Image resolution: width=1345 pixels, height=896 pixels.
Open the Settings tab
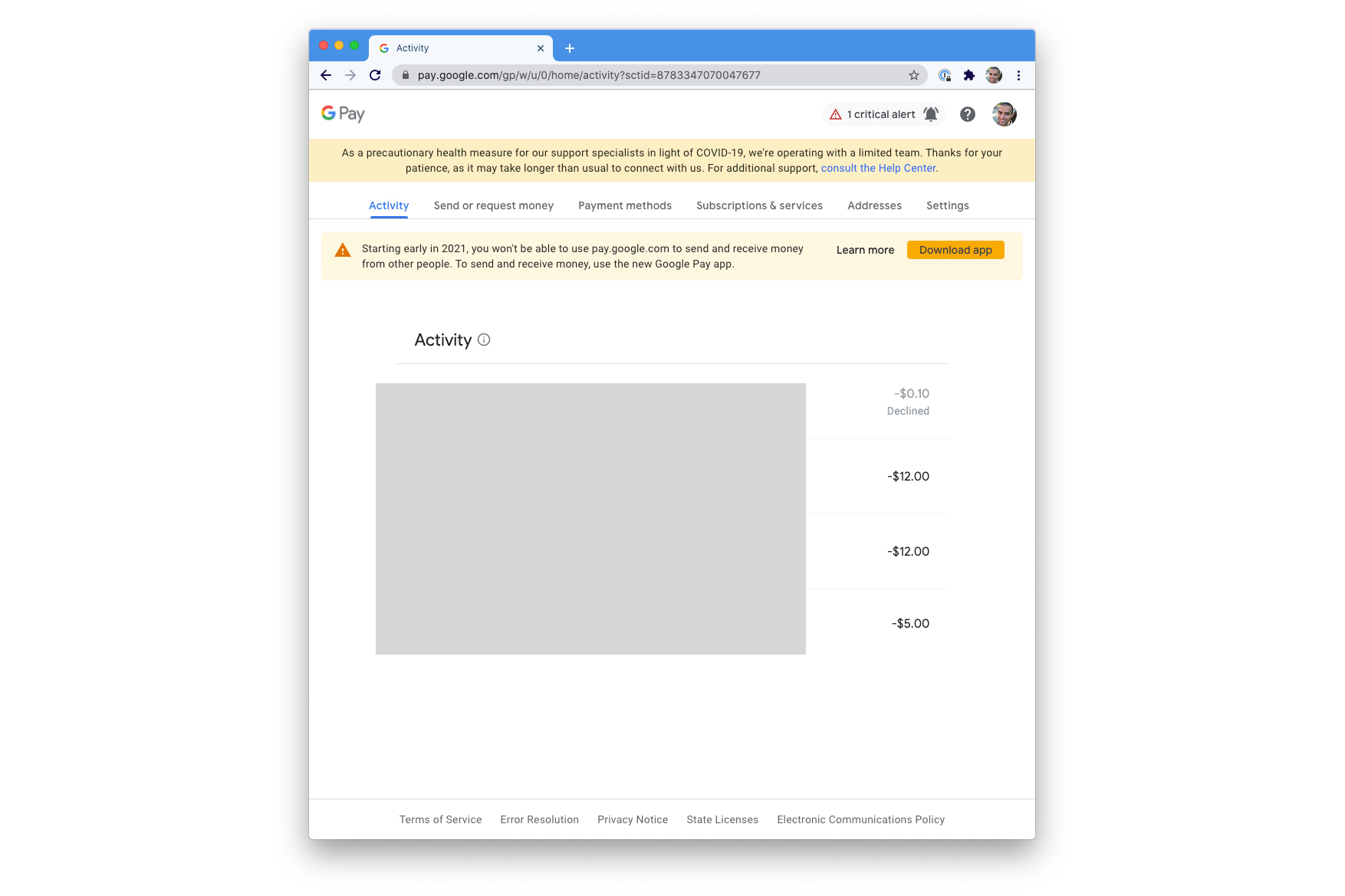[948, 205]
